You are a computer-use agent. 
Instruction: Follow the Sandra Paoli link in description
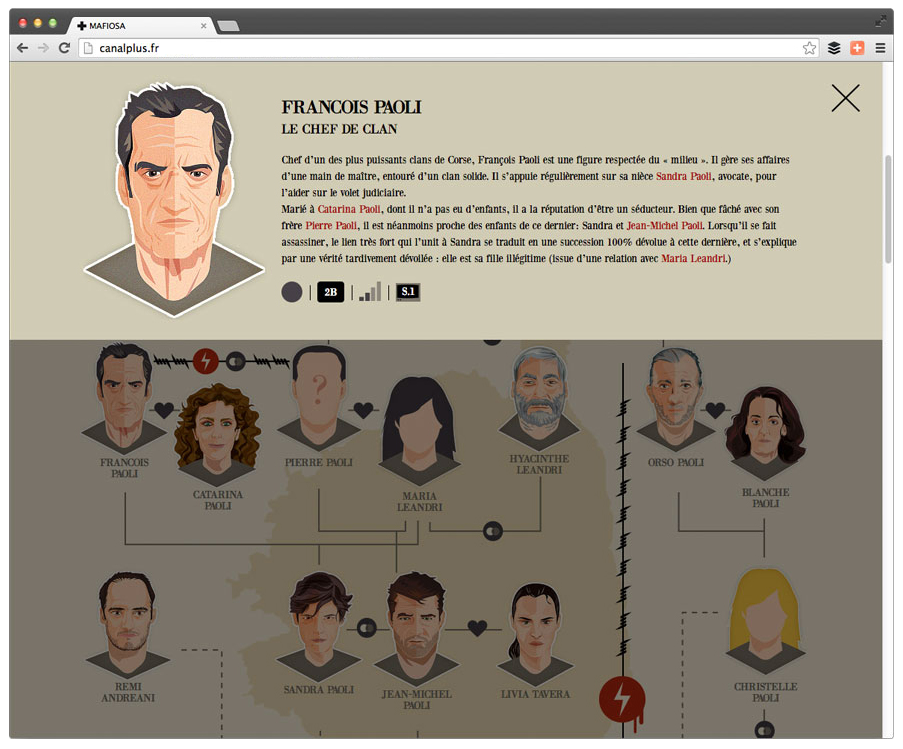click(684, 176)
